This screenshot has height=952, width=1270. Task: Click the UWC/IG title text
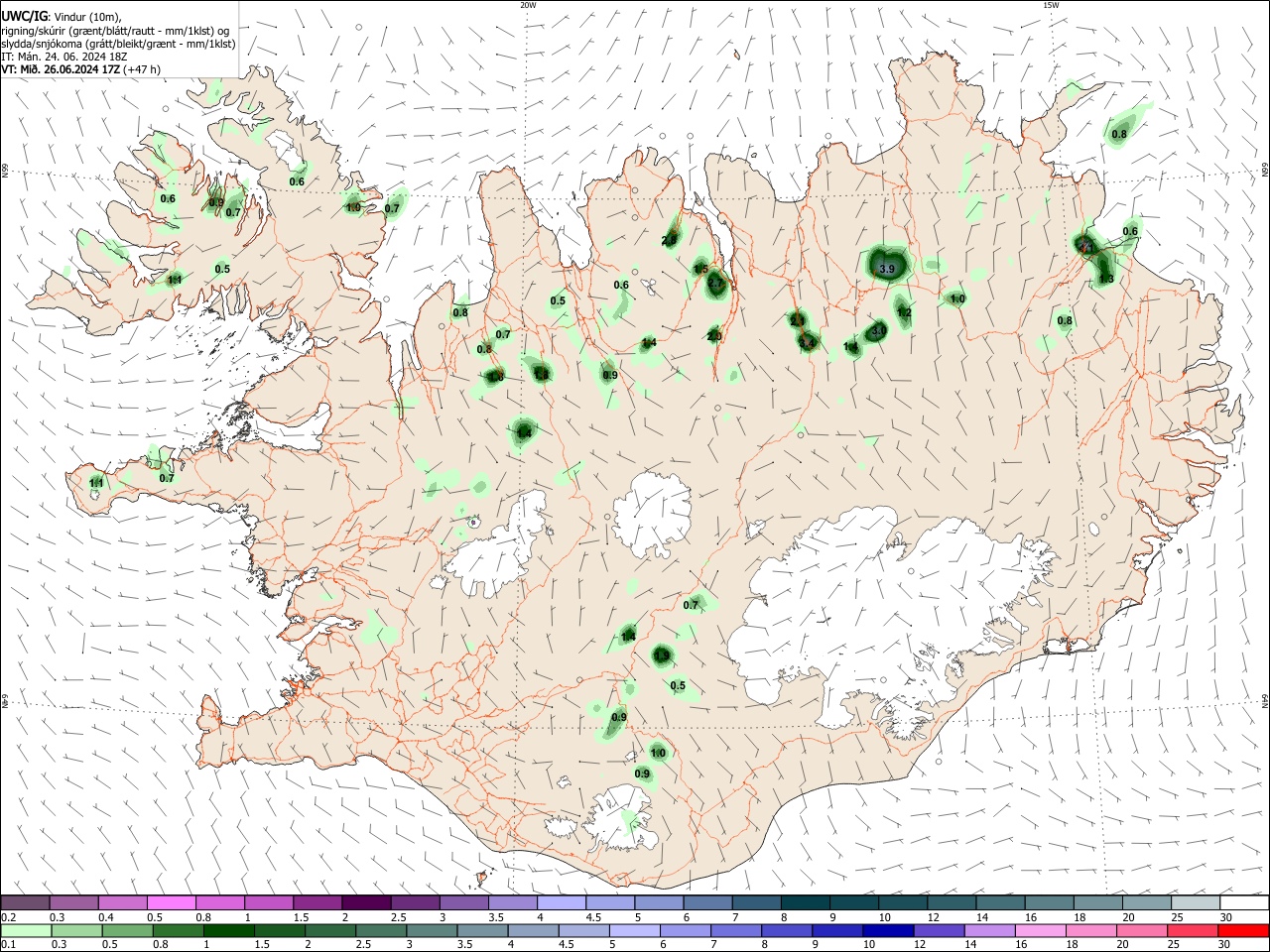[x=24, y=17]
